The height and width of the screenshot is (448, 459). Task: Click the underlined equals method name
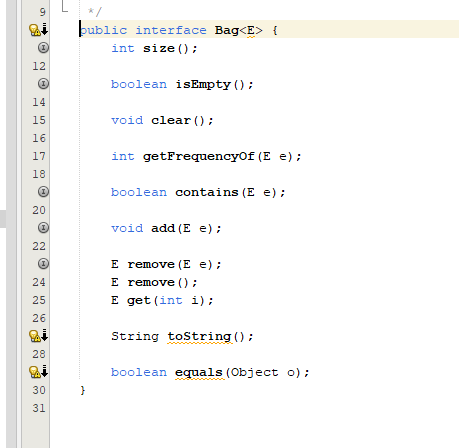coord(199,373)
